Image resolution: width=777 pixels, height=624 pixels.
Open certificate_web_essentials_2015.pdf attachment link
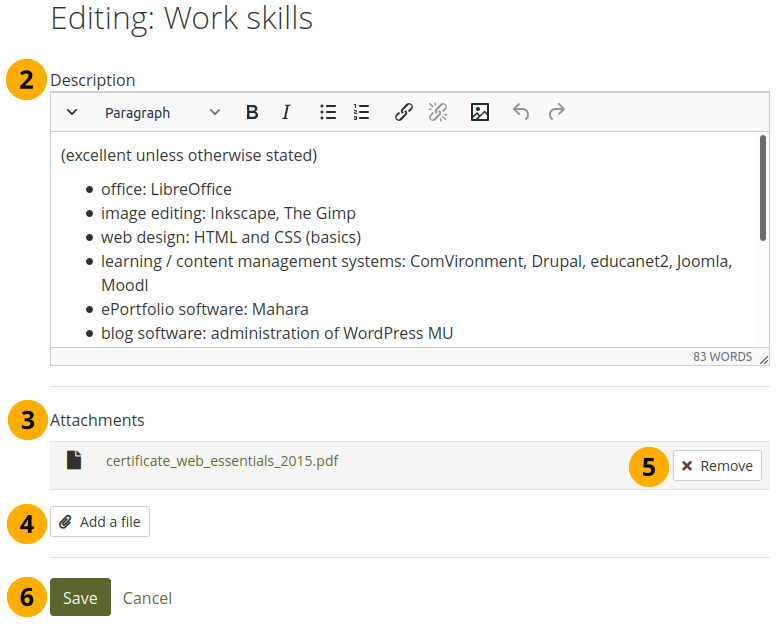point(222,461)
